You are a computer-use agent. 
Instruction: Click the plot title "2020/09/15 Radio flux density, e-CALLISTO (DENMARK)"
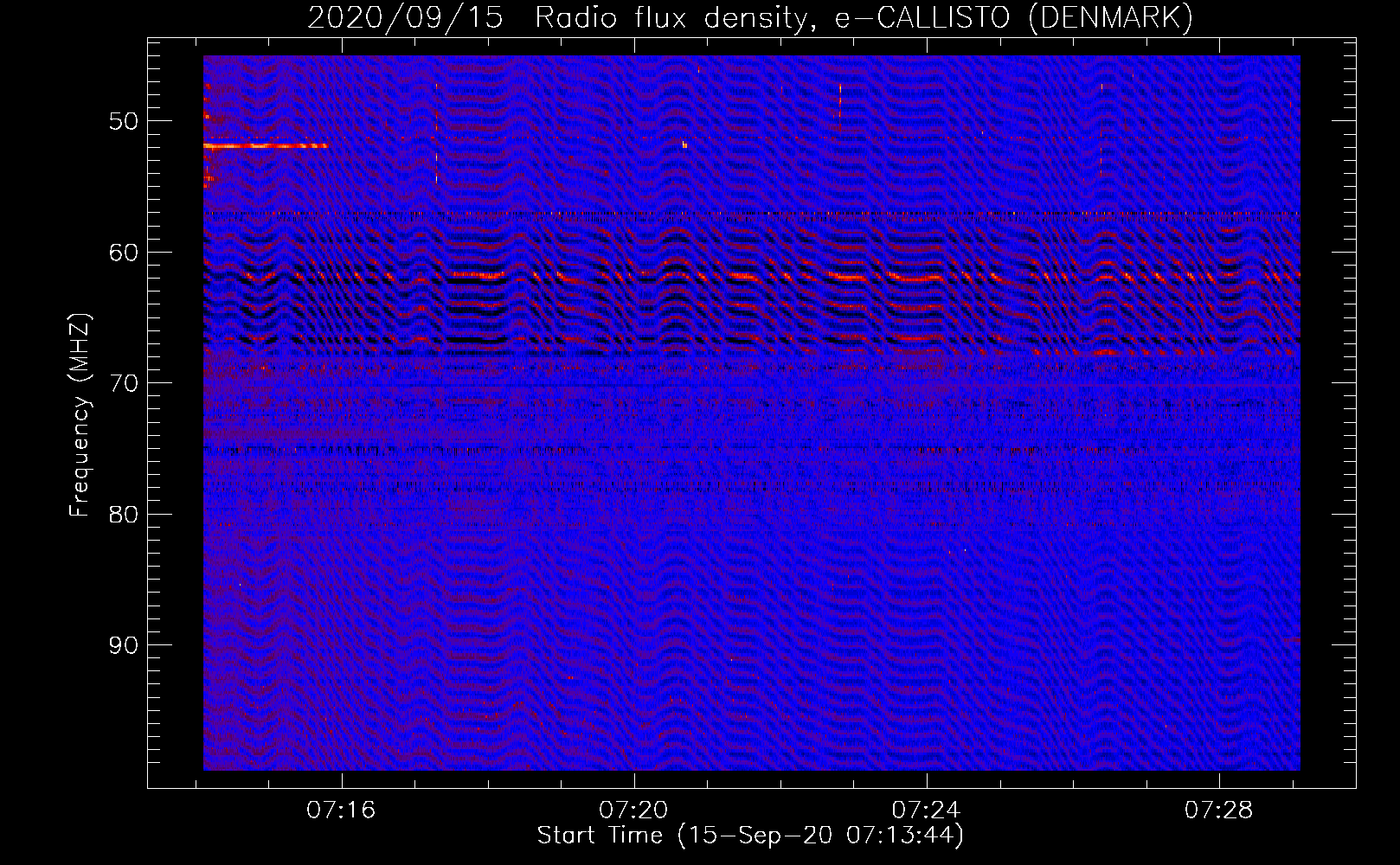tap(750, 17)
